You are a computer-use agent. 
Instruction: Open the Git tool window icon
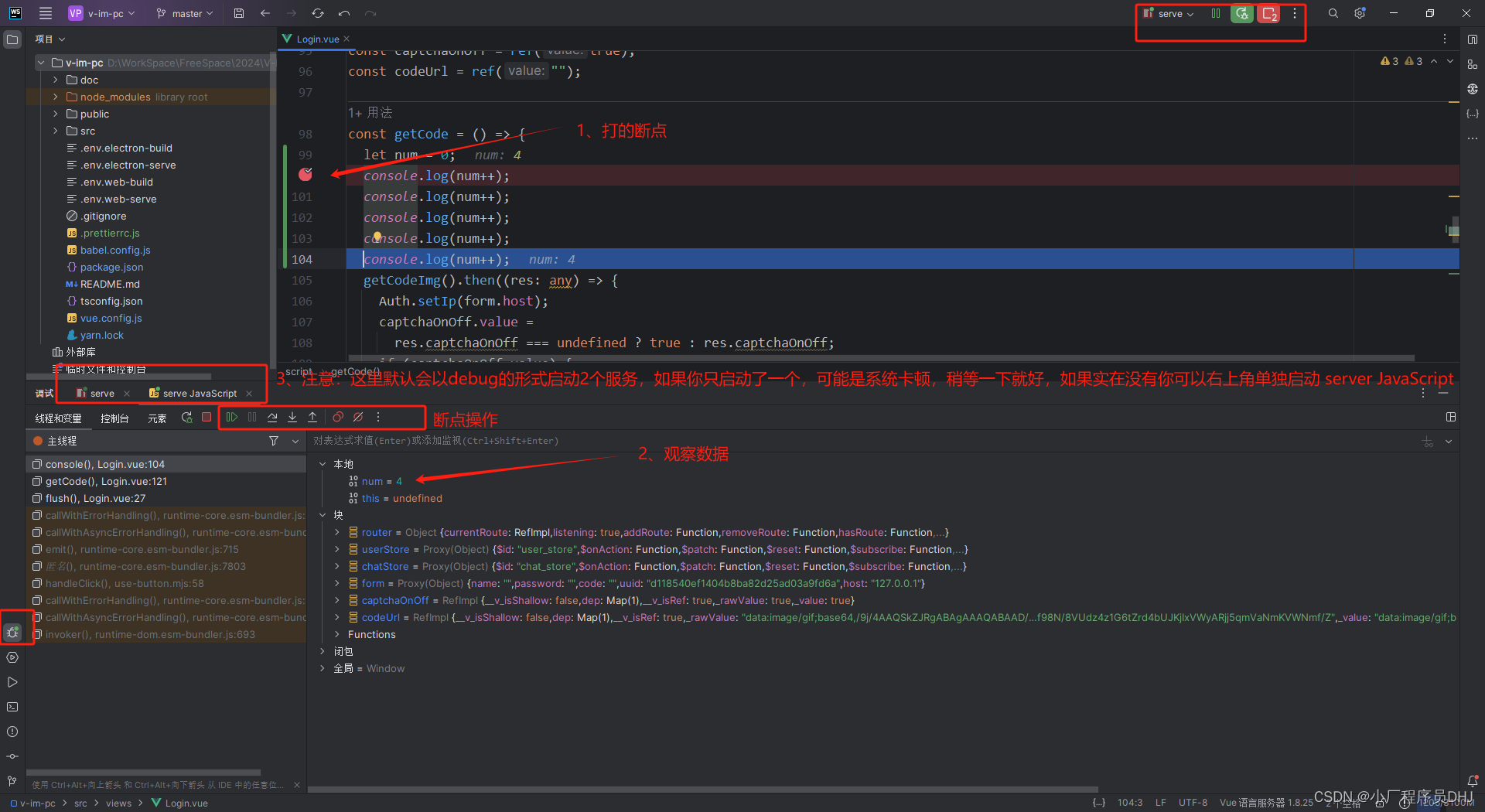tap(12, 781)
